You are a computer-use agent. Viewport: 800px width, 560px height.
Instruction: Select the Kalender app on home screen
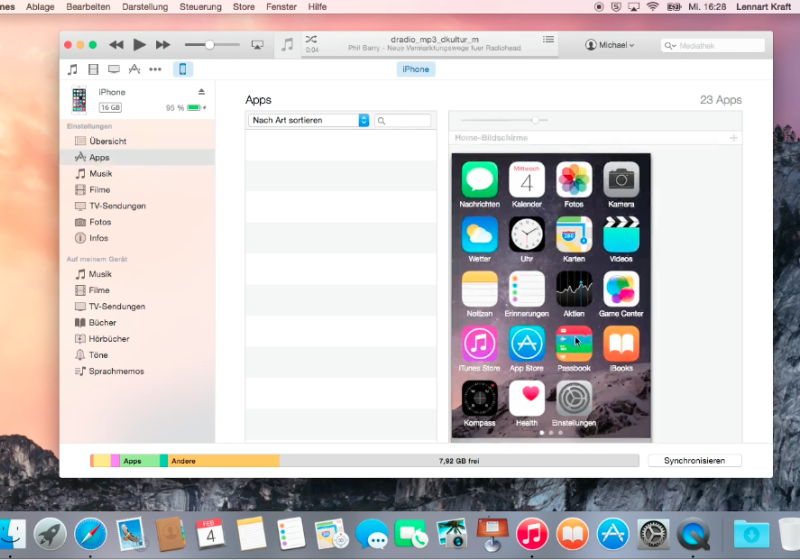click(x=527, y=180)
